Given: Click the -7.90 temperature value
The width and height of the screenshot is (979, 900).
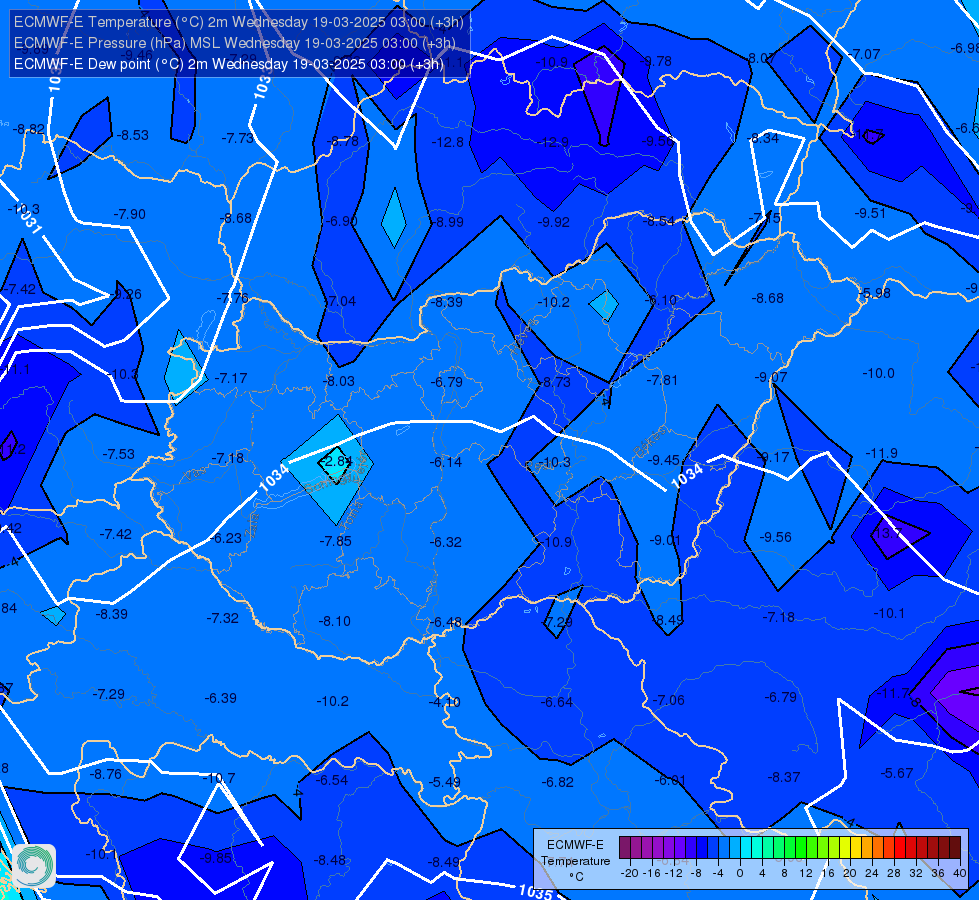Looking at the screenshot, I should (x=129, y=214).
